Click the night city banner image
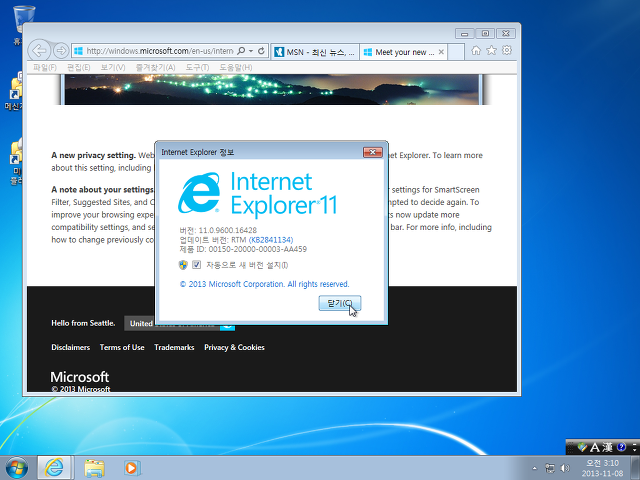Viewport: 640px width, 480px height. click(271, 89)
